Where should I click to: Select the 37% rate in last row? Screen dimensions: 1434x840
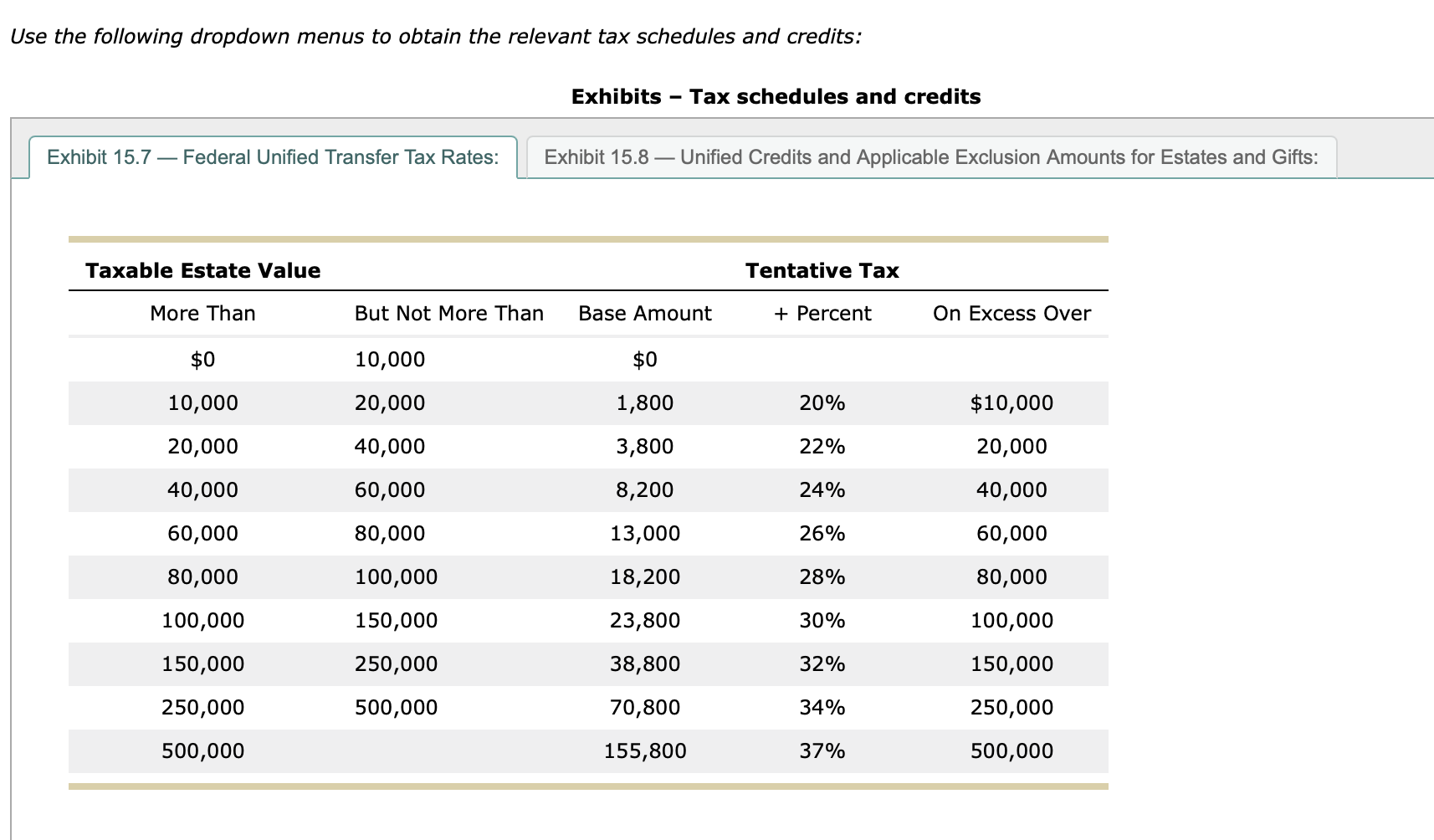[822, 750]
